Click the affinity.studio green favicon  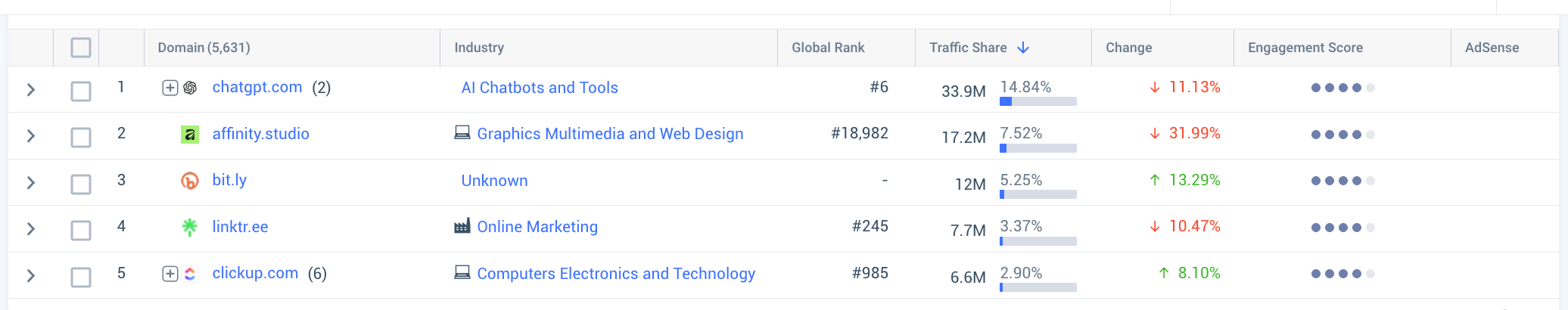point(190,135)
